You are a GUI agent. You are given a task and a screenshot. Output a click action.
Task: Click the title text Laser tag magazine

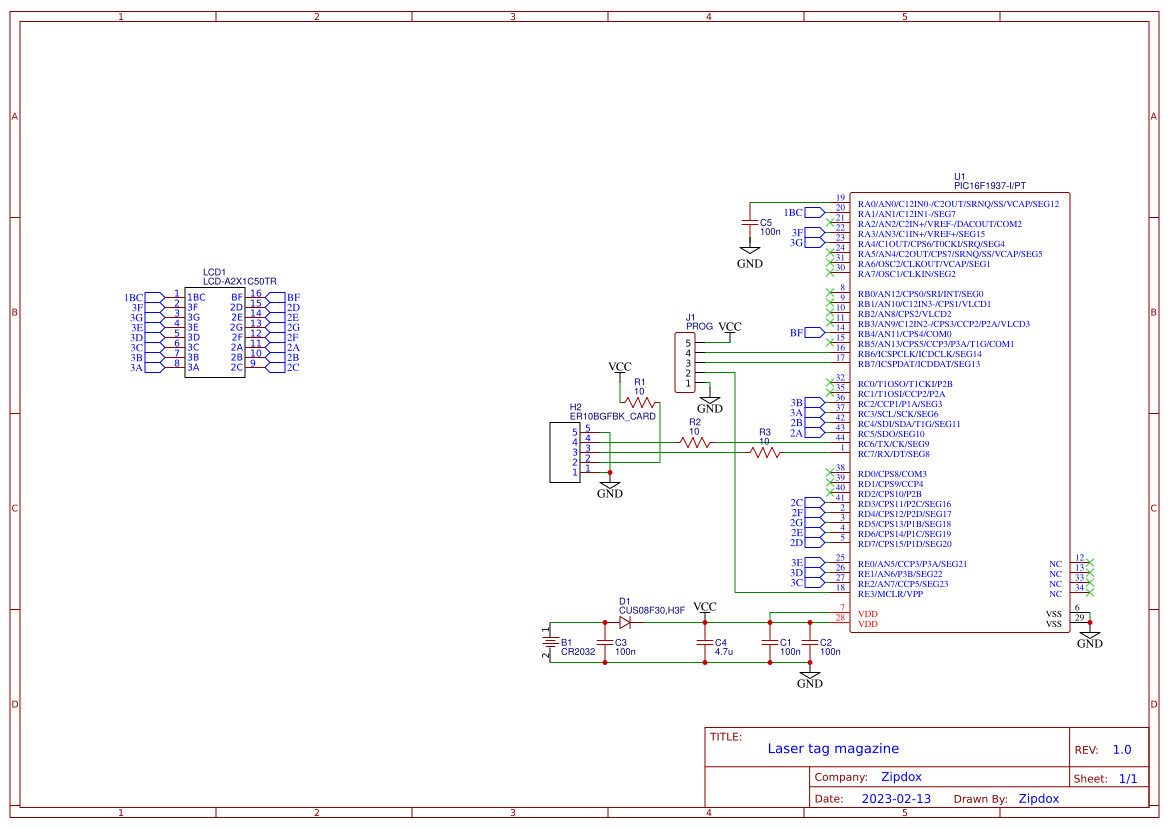coord(834,748)
